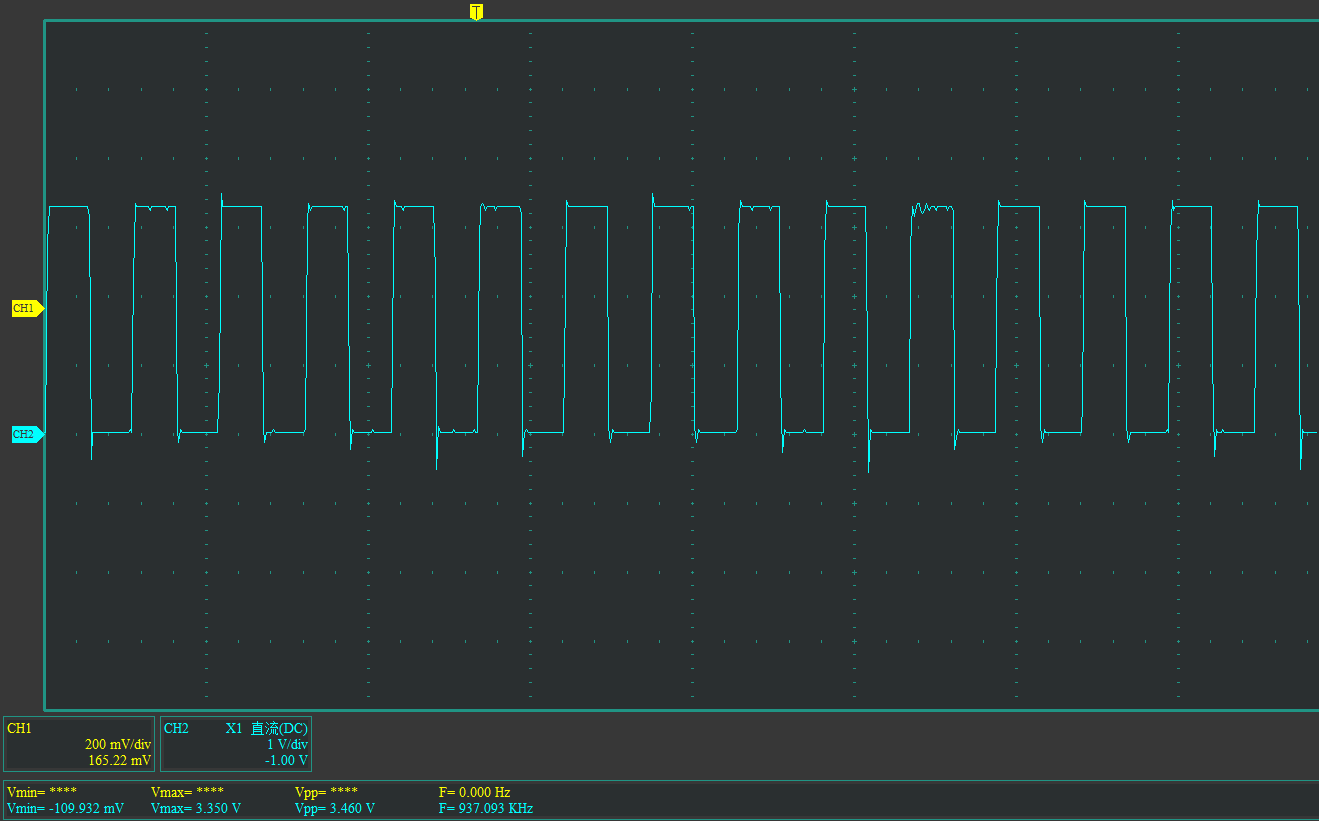Click the CH2 label in the channel panel
This screenshot has height=821, width=1319.
click(176, 729)
